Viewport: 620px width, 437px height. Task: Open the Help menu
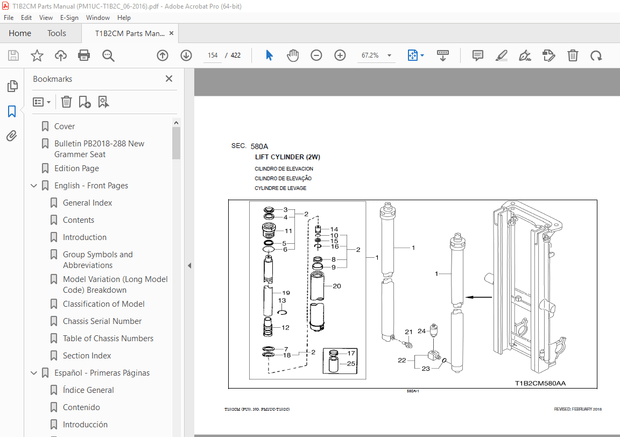coord(124,18)
